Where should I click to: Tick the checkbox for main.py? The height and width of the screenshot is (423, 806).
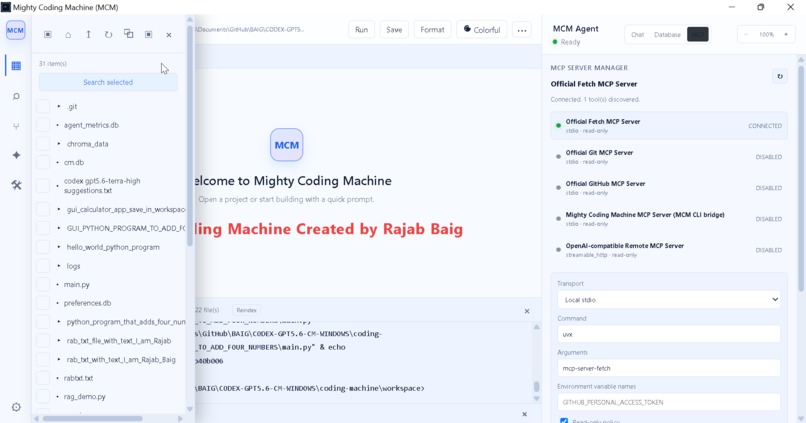click(43, 284)
